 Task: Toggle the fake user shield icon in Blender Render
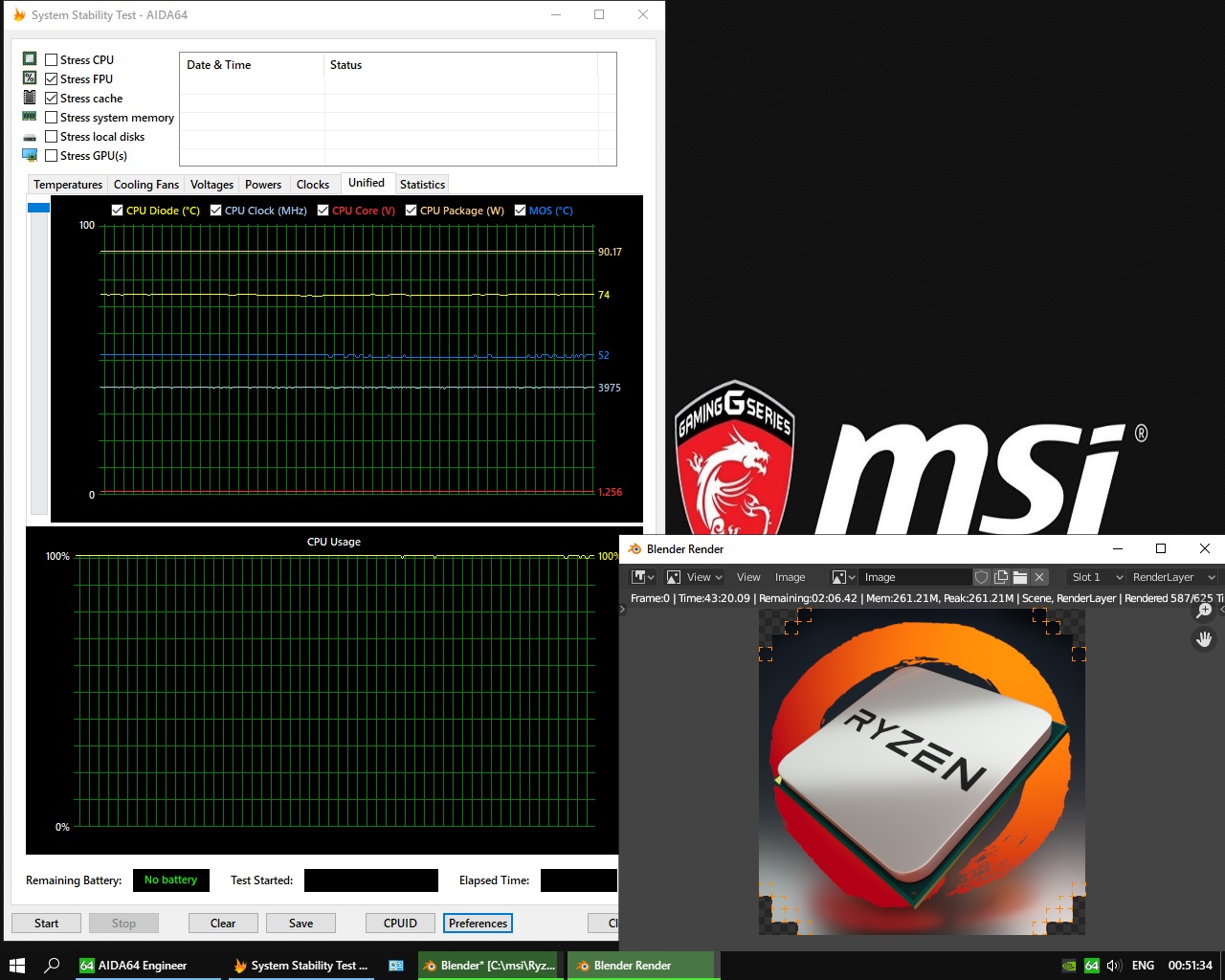982,577
